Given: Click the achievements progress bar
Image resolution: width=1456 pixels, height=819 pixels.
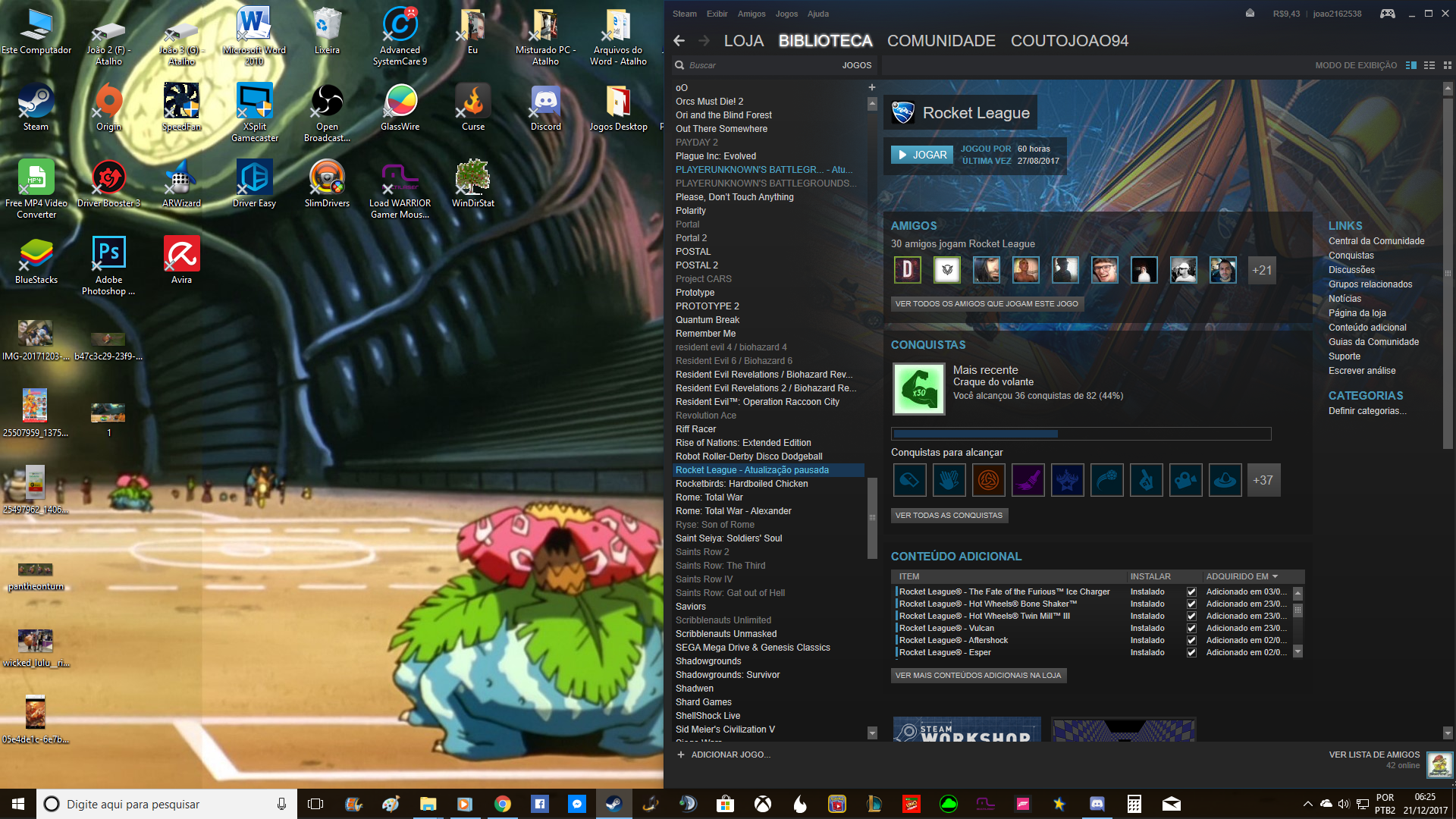Looking at the screenshot, I should 1081,434.
